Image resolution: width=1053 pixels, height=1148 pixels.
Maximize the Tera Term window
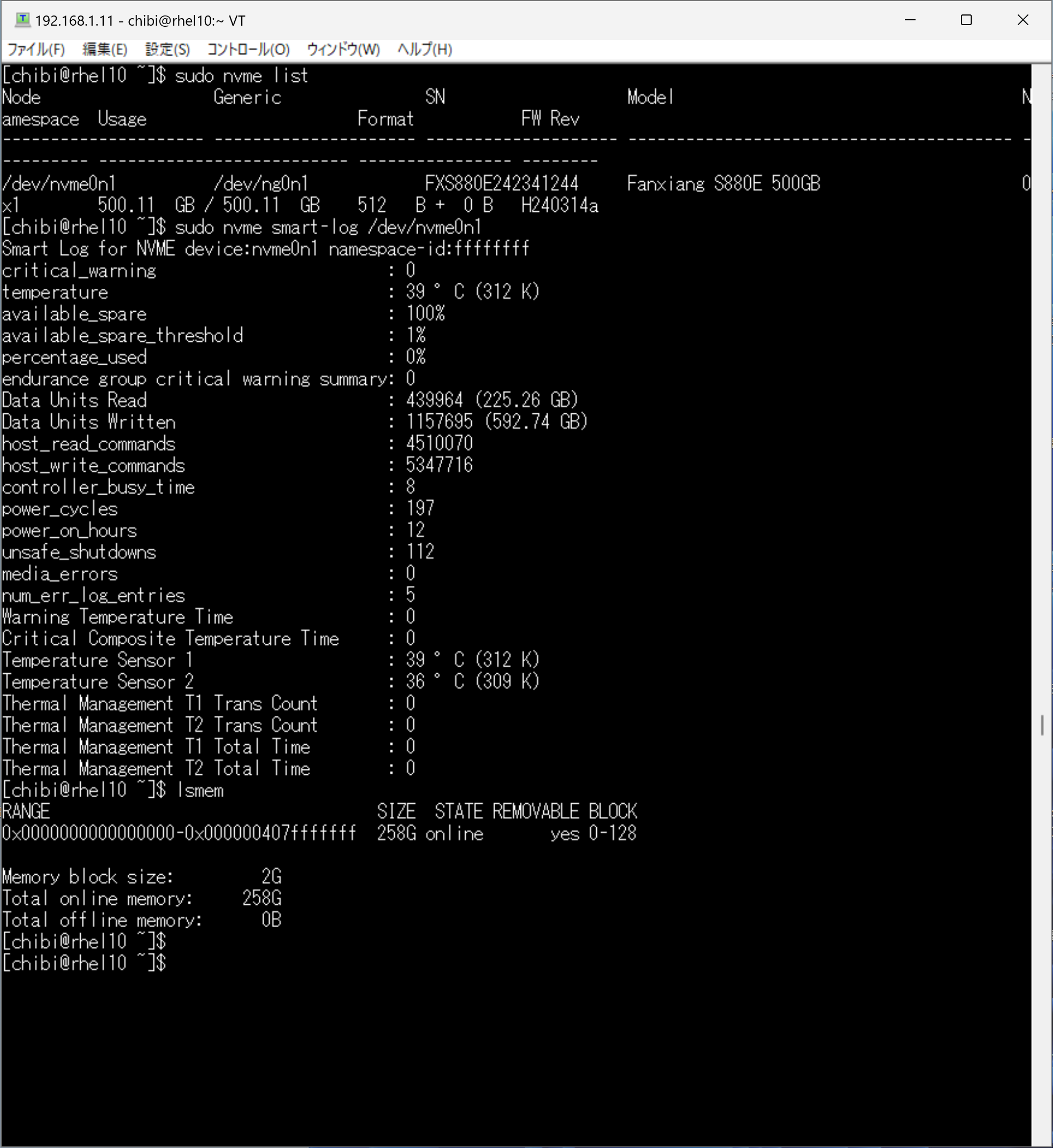(966, 20)
